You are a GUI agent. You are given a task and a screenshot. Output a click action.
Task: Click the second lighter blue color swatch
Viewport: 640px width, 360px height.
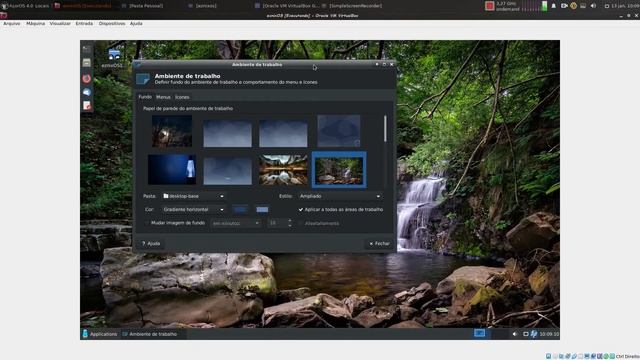point(262,209)
